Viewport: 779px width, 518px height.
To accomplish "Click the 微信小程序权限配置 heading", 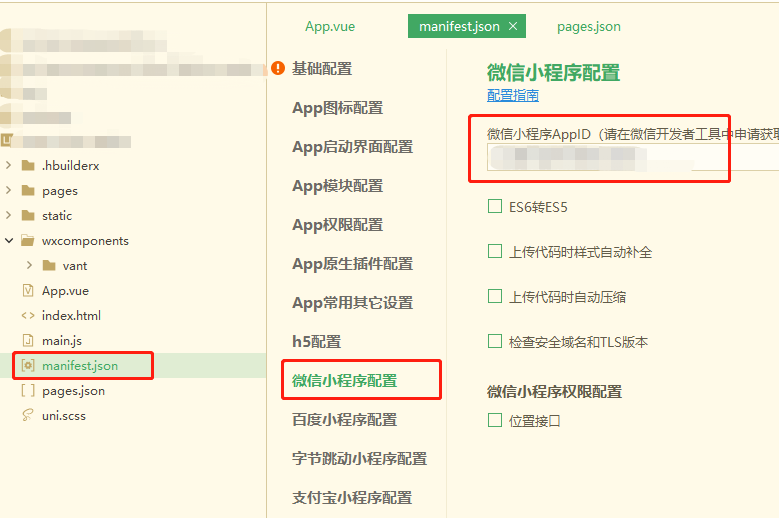I will (554, 391).
